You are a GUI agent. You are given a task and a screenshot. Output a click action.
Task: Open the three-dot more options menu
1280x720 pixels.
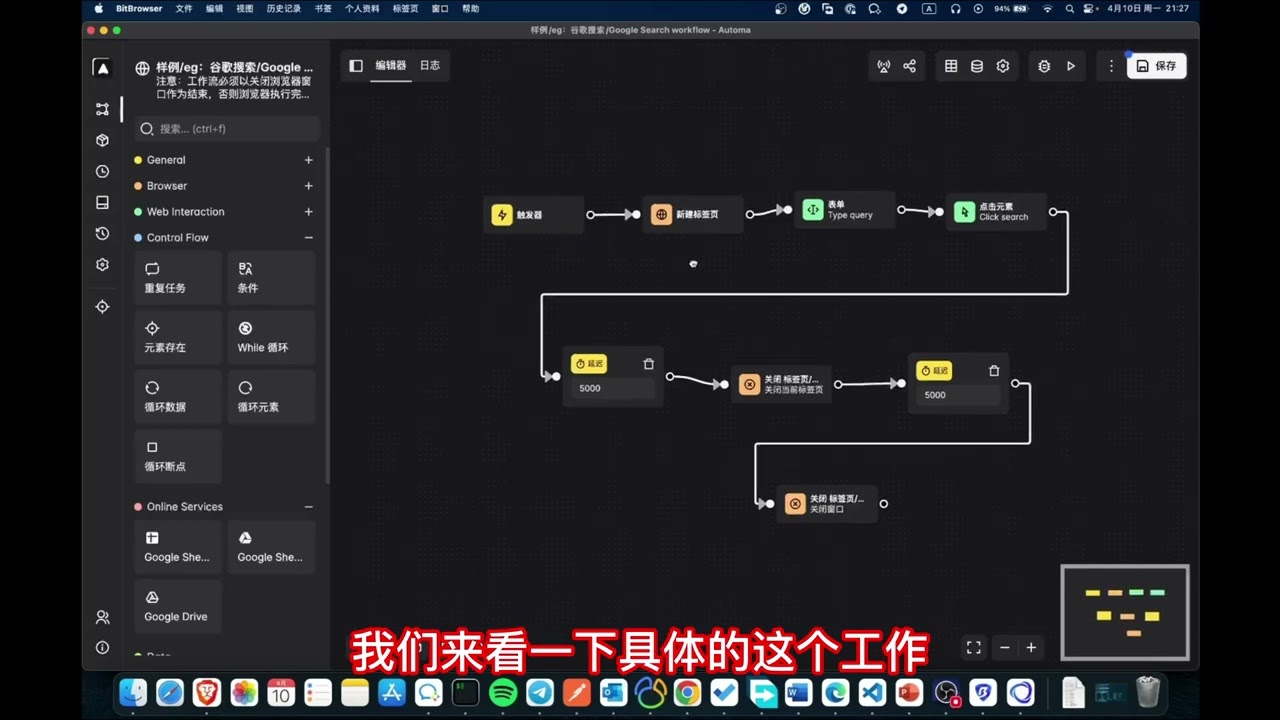(x=1111, y=66)
